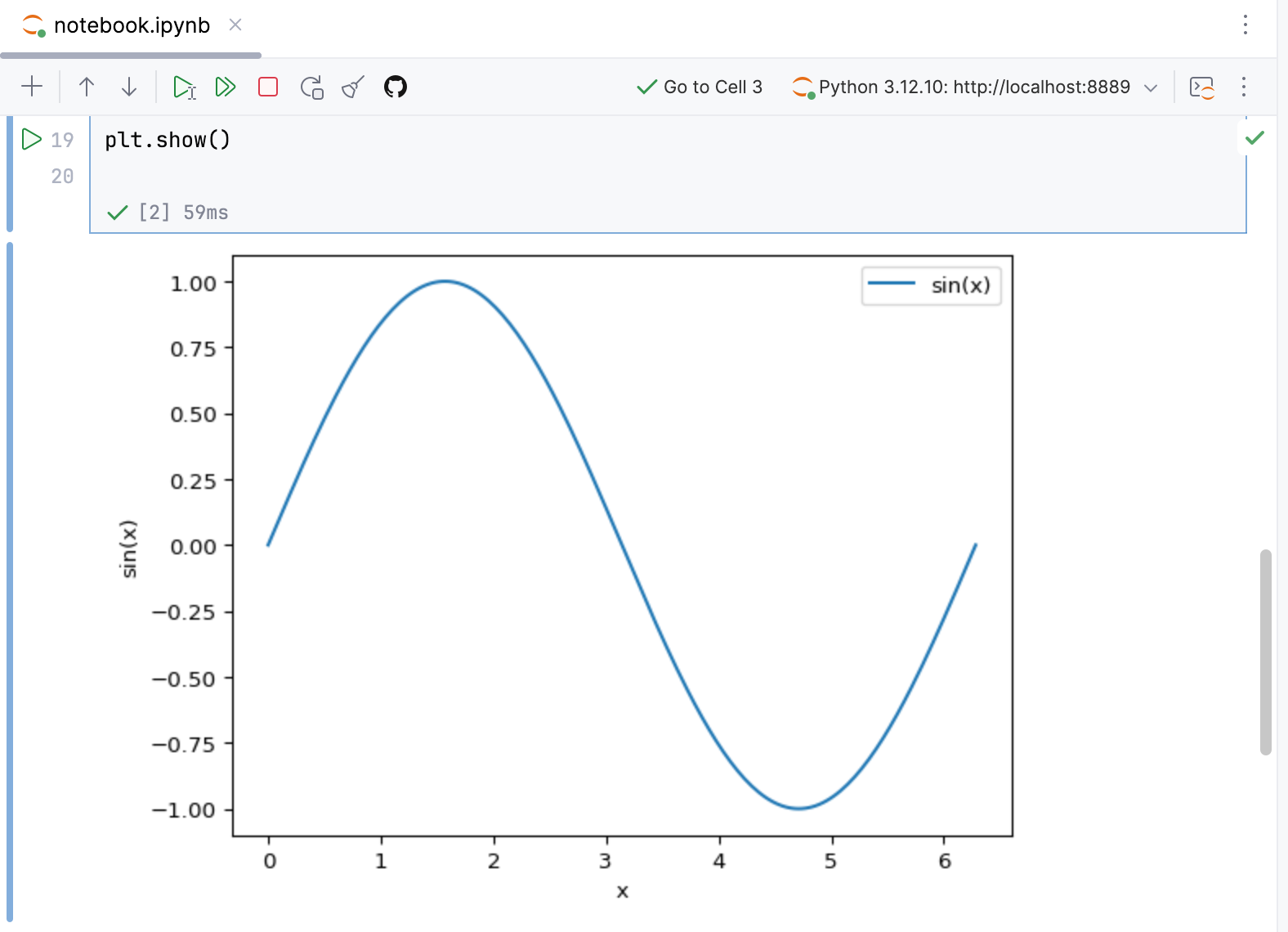Image resolution: width=1288 pixels, height=932 pixels.
Task: Close the notebook.ipynb tab
Action: [235, 25]
